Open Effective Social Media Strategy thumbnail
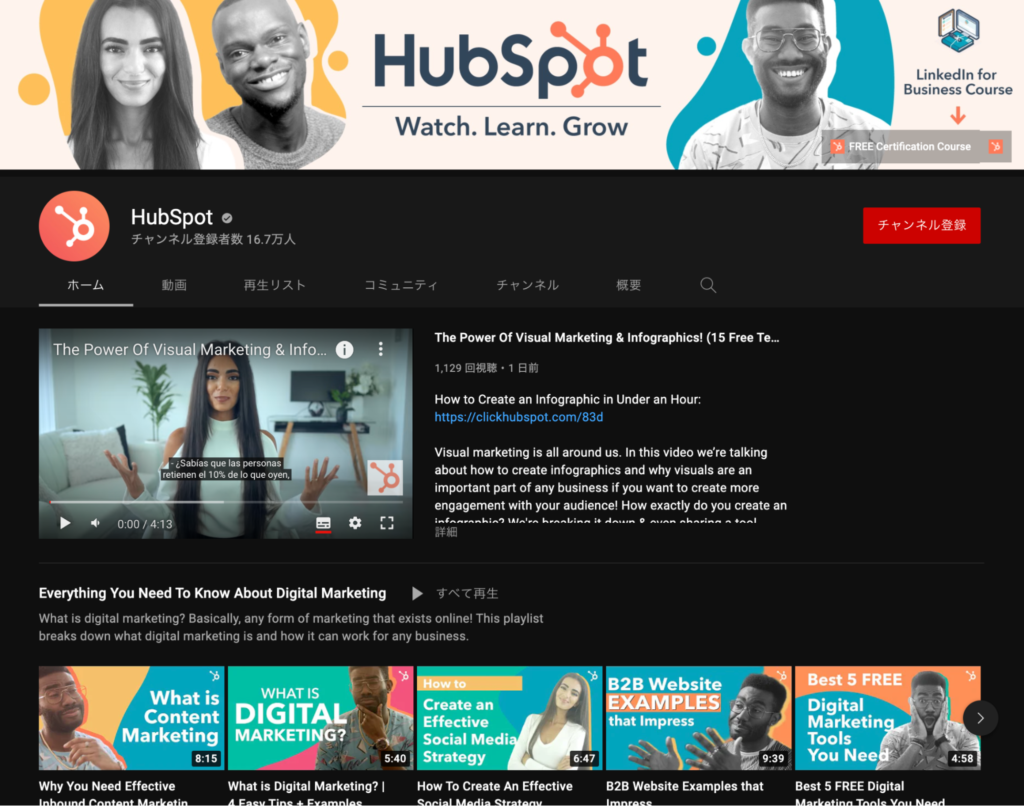The width and height of the screenshot is (1024, 806). click(x=509, y=718)
